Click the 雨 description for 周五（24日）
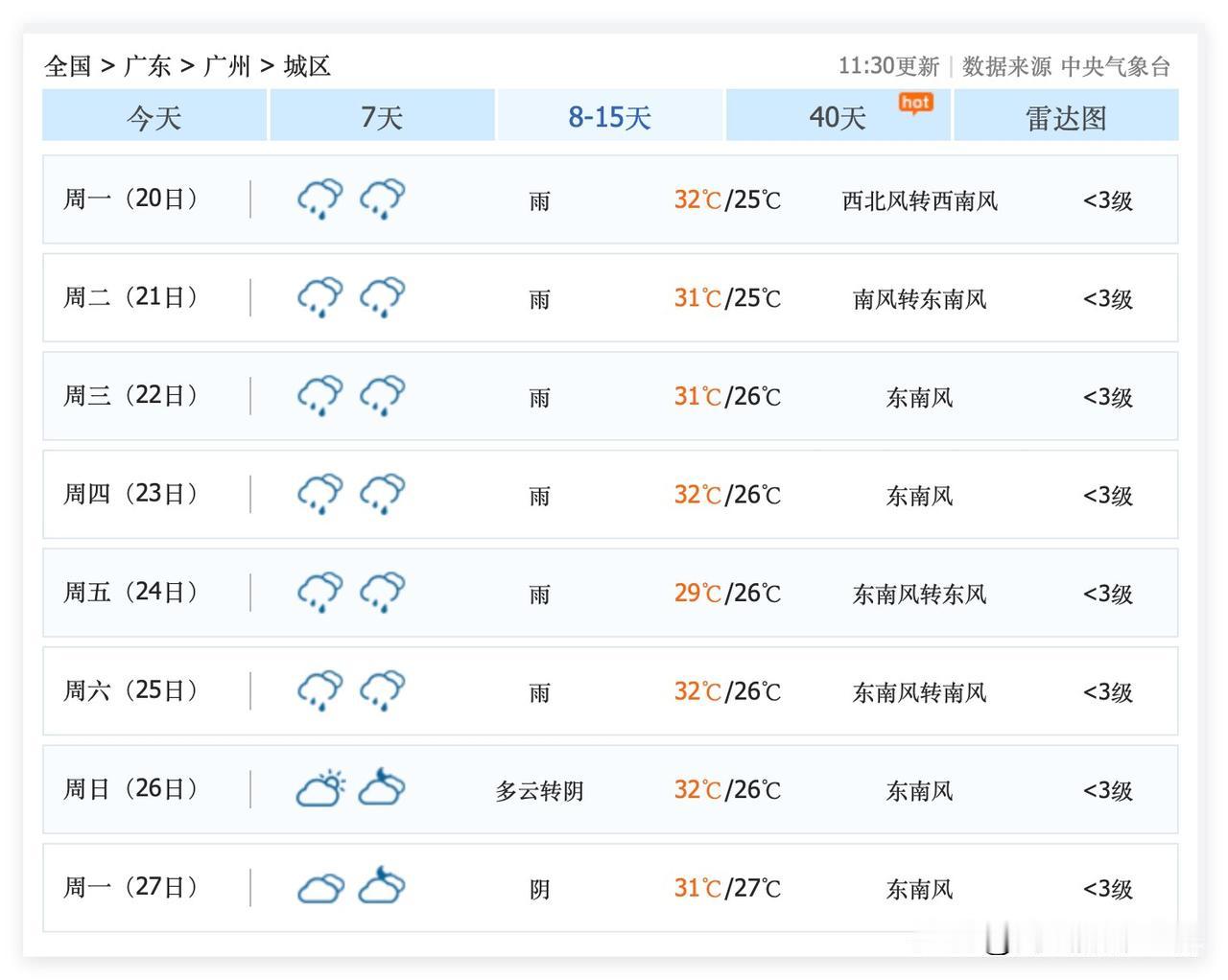The height and width of the screenshot is (980, 1228). pos(539,594)
